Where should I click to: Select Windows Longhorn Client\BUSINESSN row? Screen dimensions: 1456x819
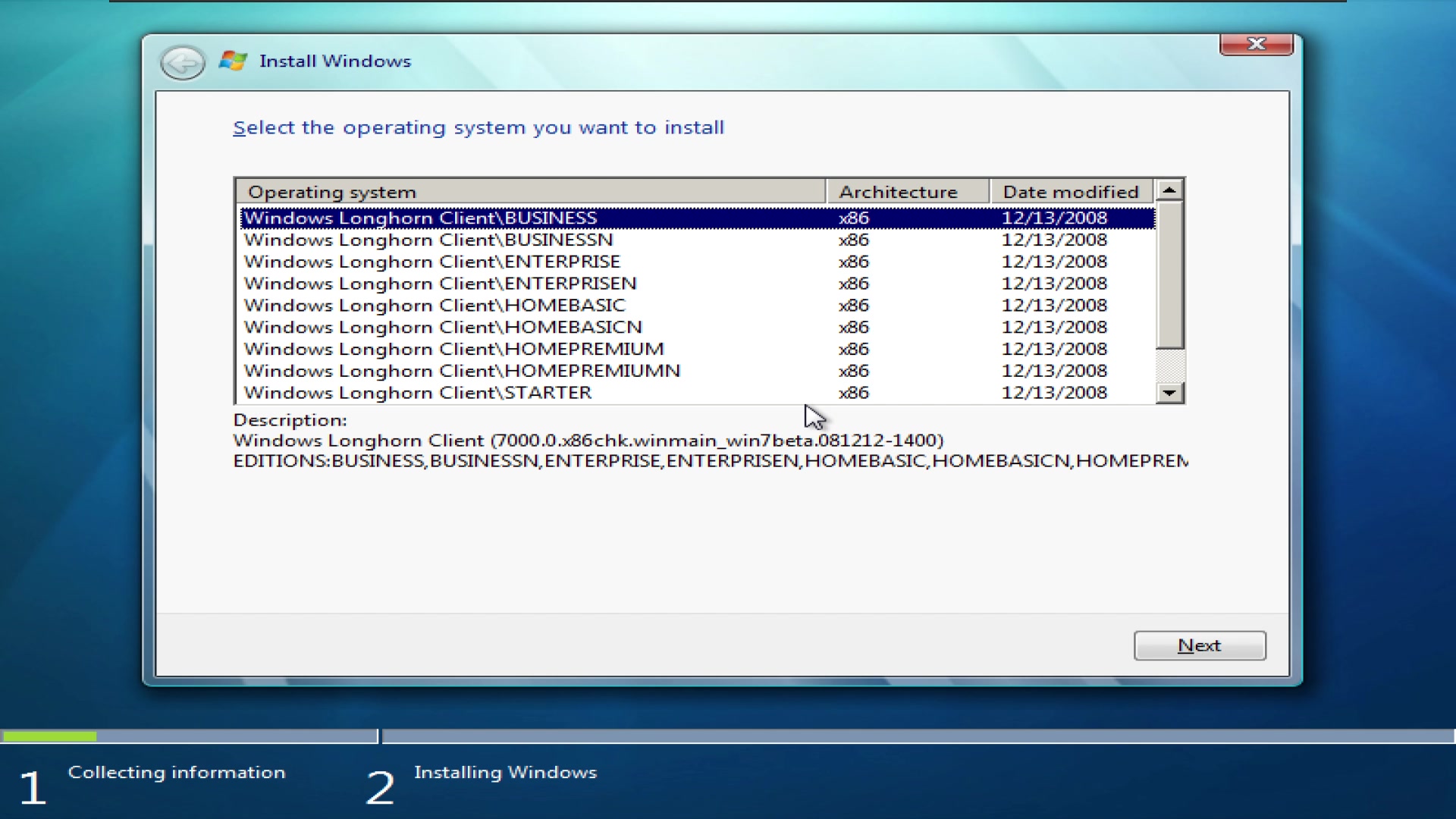pos(698,240)
